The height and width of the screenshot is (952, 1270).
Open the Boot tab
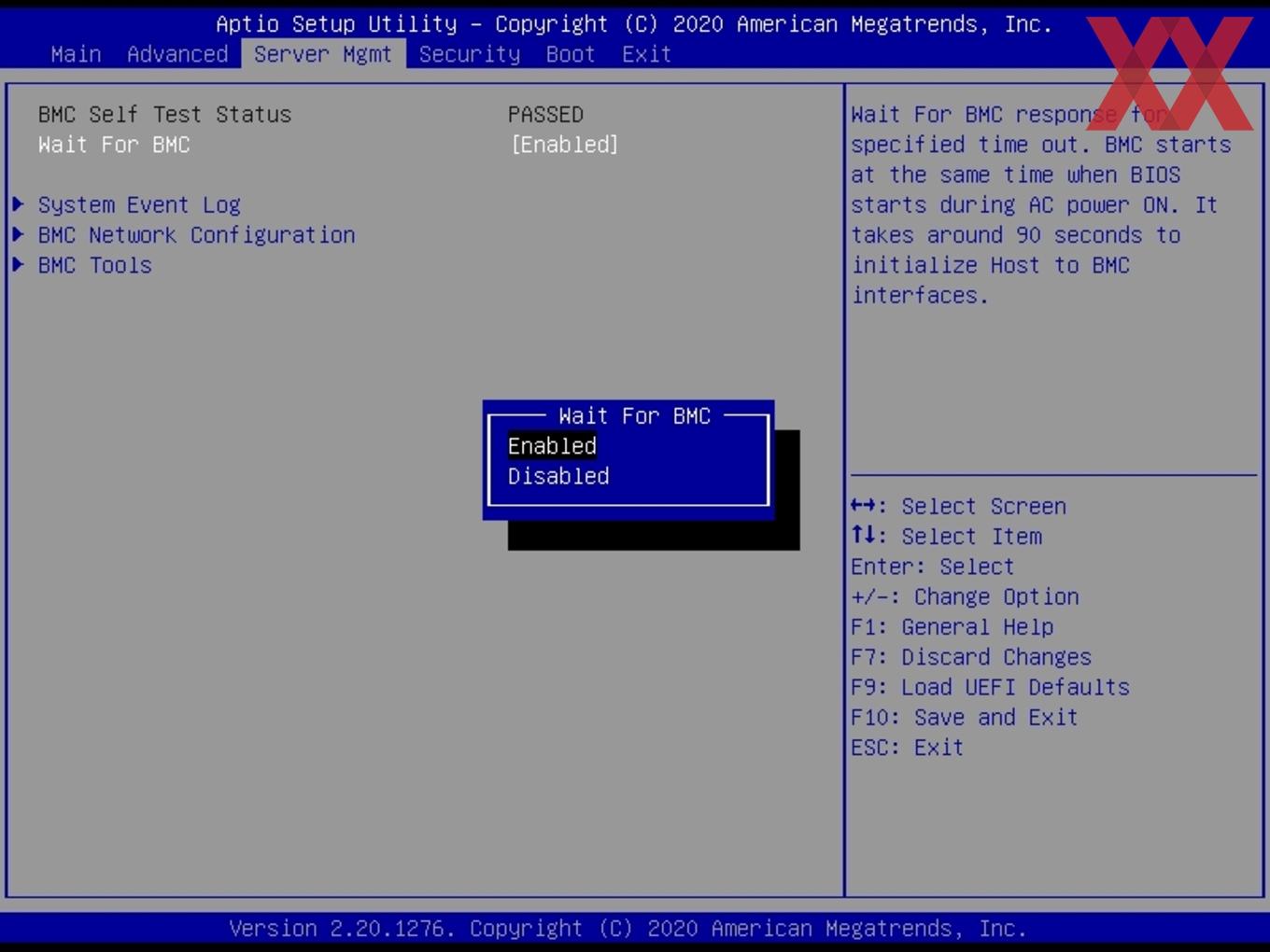click(571, 54)
